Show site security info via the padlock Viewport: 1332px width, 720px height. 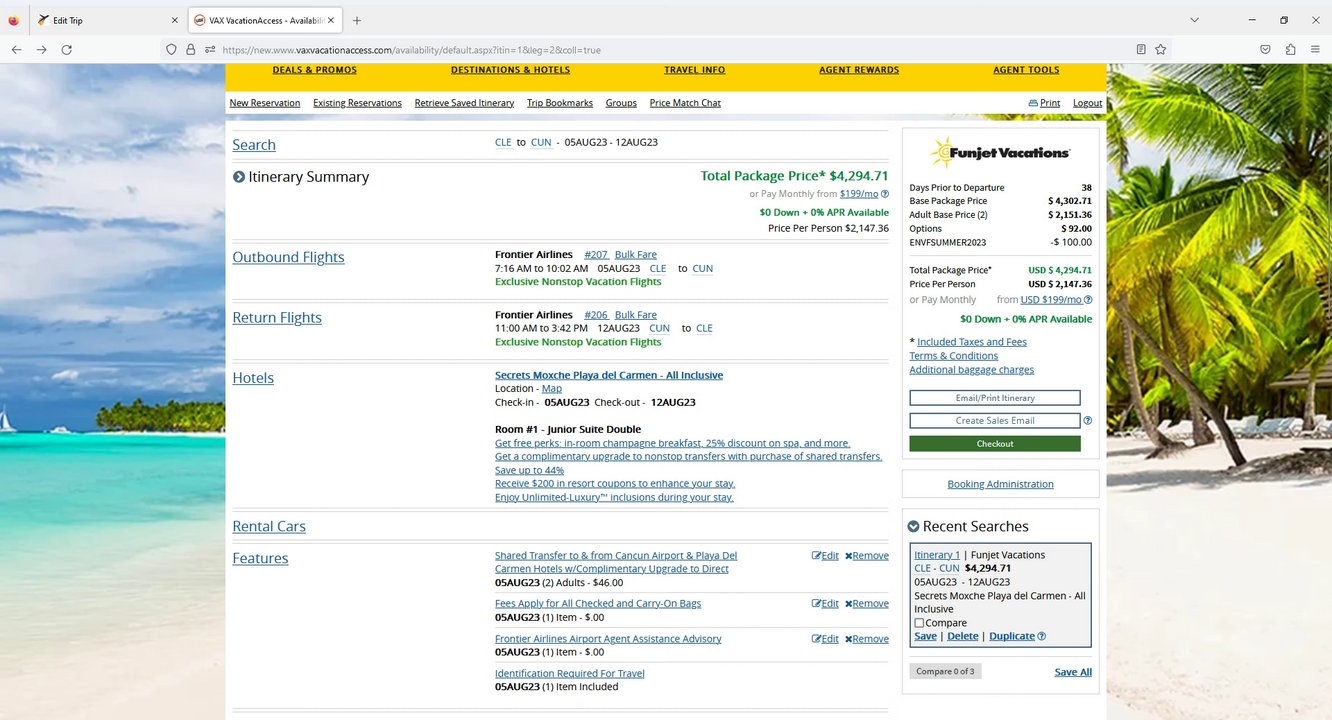click(190, 49)
